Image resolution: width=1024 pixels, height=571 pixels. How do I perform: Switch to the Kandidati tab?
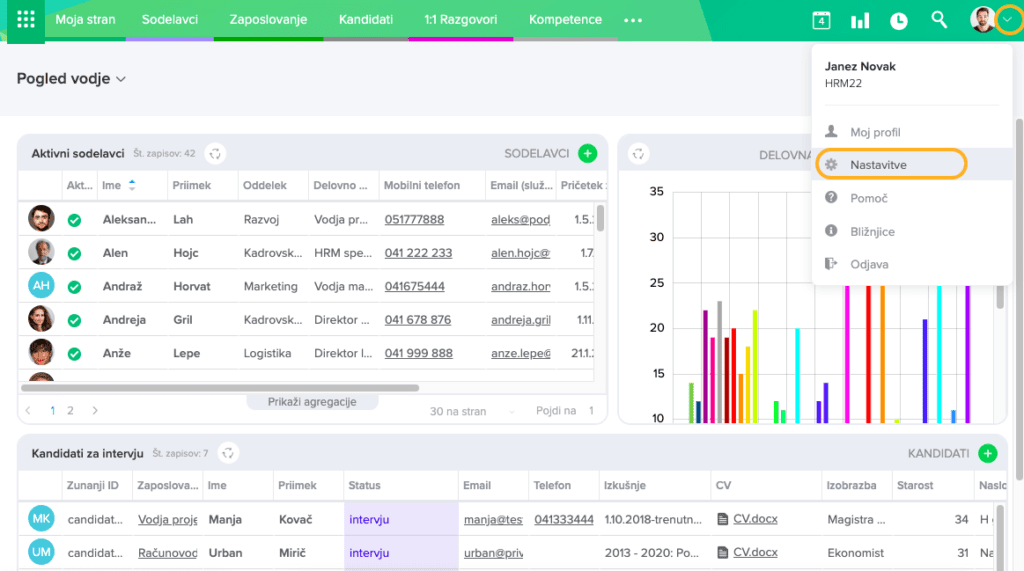pos(365,20)
